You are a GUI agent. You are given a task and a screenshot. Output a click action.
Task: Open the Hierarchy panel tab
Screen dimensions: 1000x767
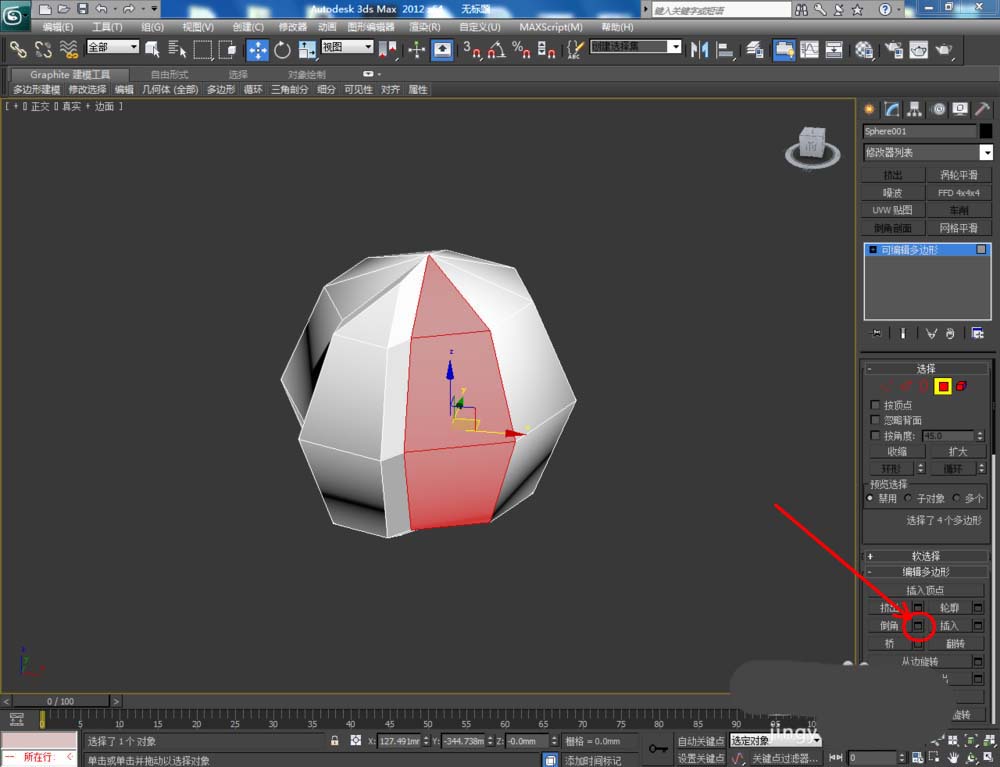click(x=914, y=109)
